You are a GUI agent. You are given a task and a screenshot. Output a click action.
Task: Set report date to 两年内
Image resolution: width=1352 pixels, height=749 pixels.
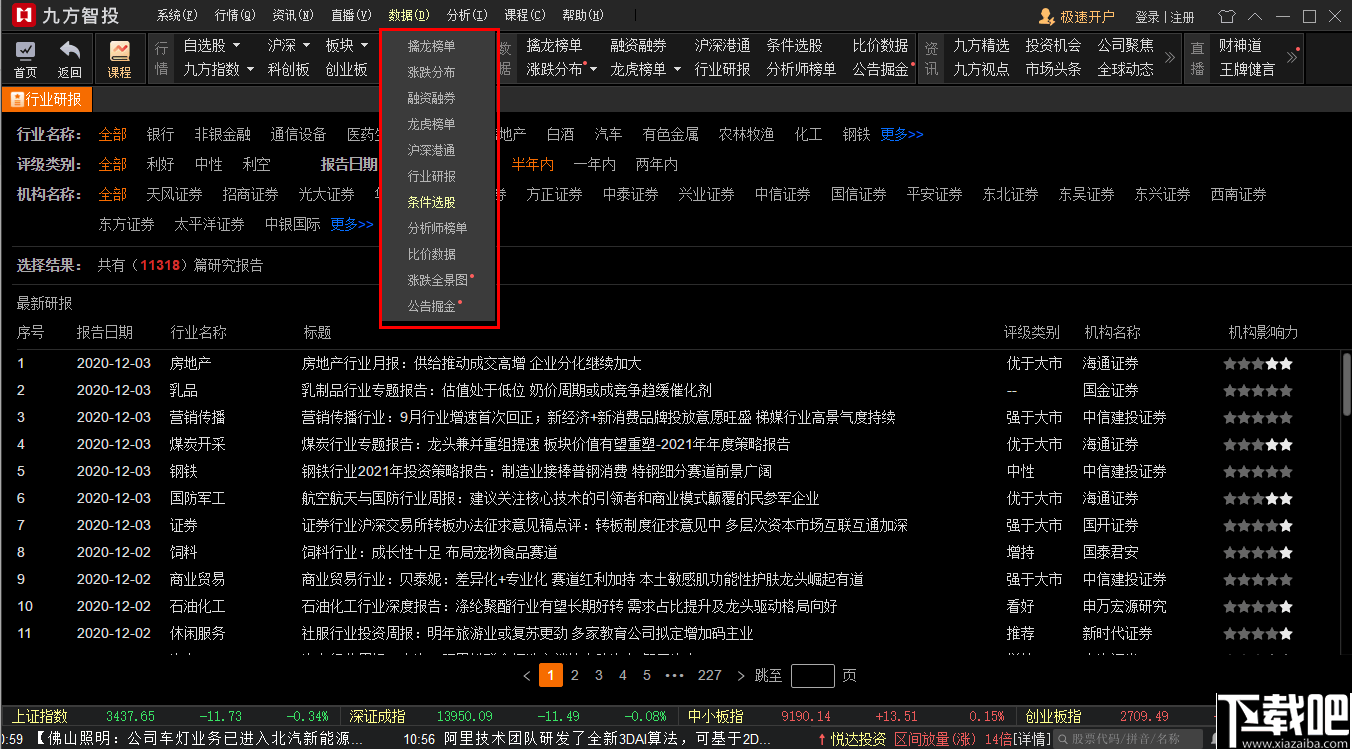pos(656,164)
